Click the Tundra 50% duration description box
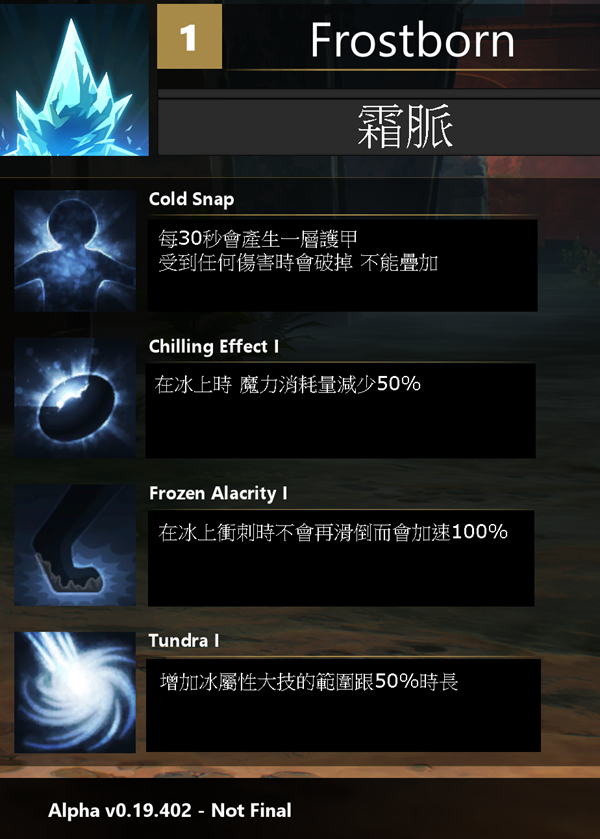The image size is (600, 839). (x=343, y=705)
